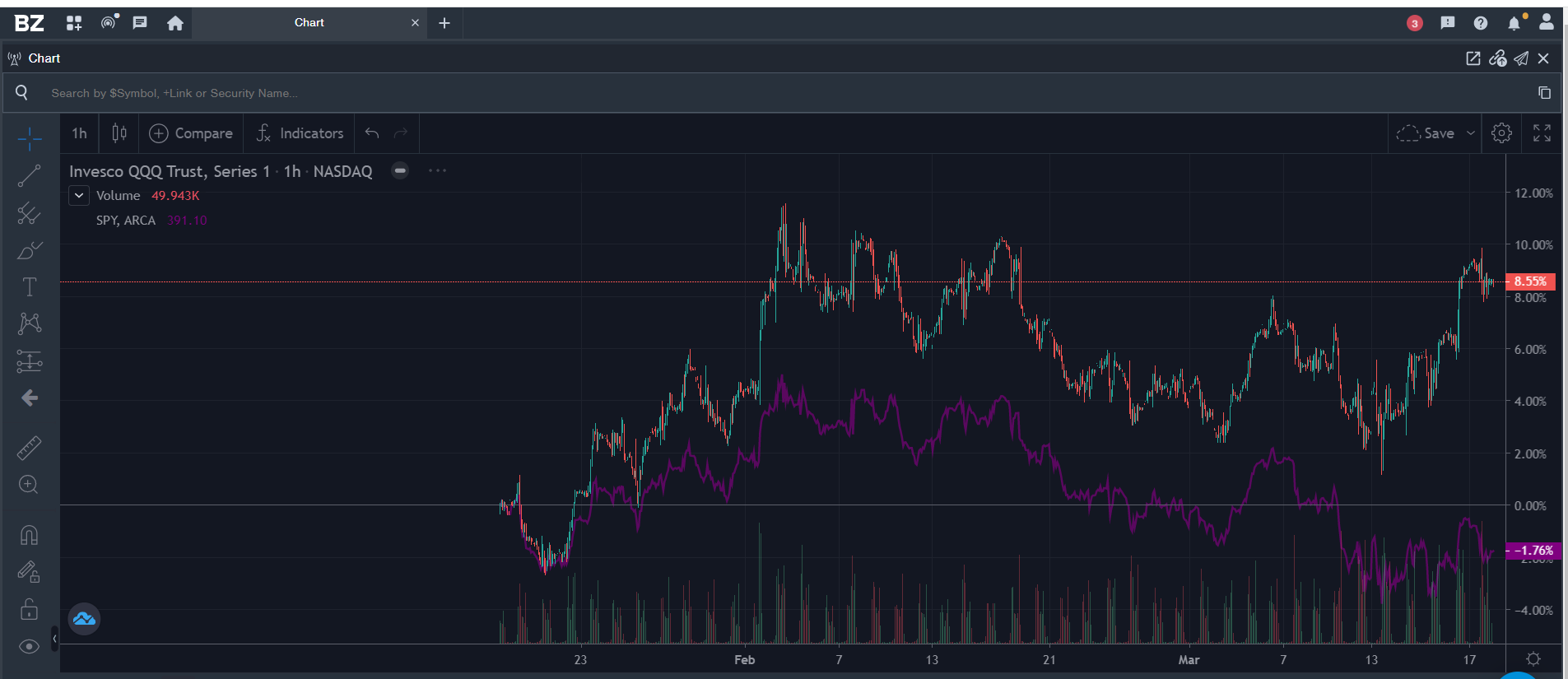Select the trend line drawing tool
Viewport: 1568px width, 679px height.
coord(30,175)
